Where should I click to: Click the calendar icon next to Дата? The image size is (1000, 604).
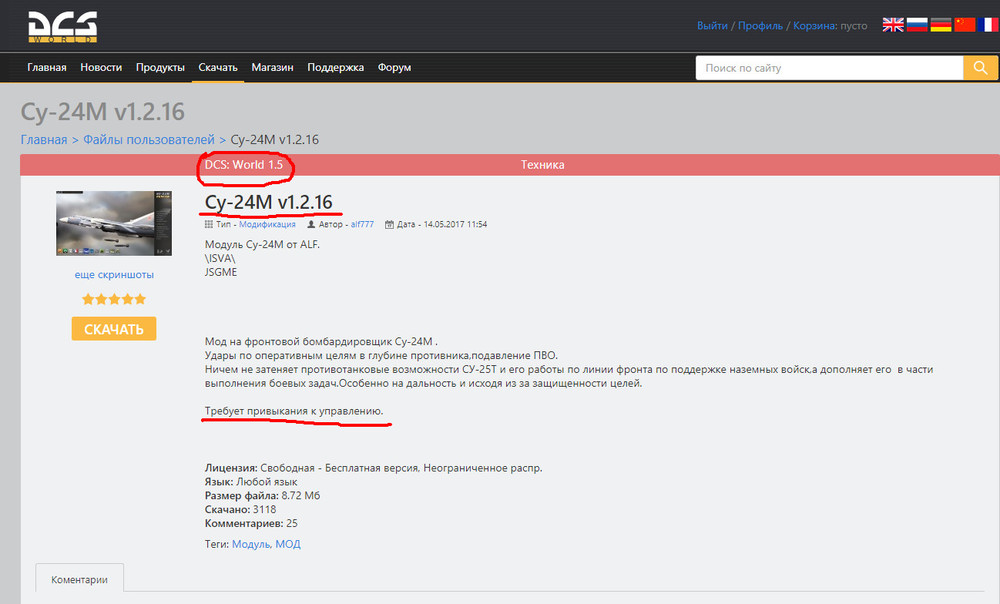tap(389, 225)
